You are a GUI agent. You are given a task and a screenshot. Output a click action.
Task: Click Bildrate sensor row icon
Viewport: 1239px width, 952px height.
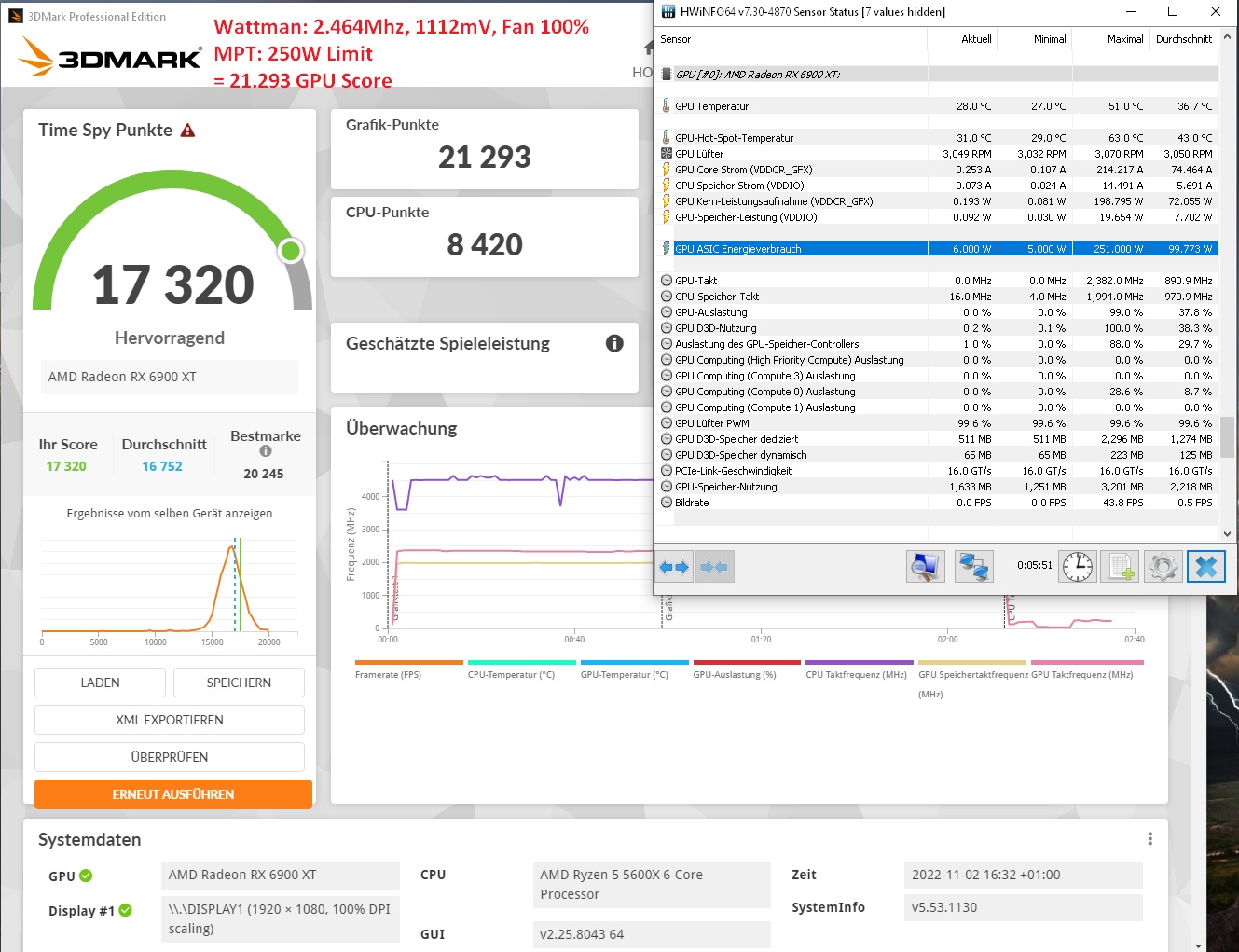tap(666, 503)
